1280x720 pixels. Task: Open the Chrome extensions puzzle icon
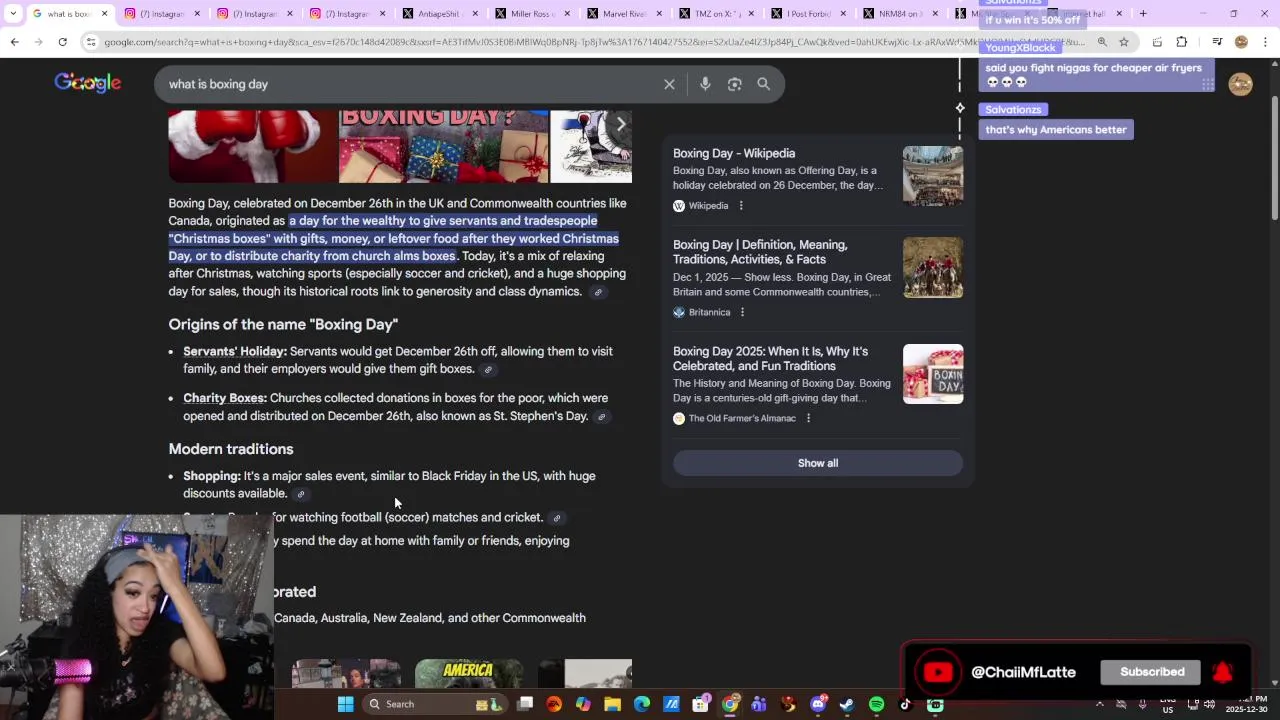click(1182, 42)
